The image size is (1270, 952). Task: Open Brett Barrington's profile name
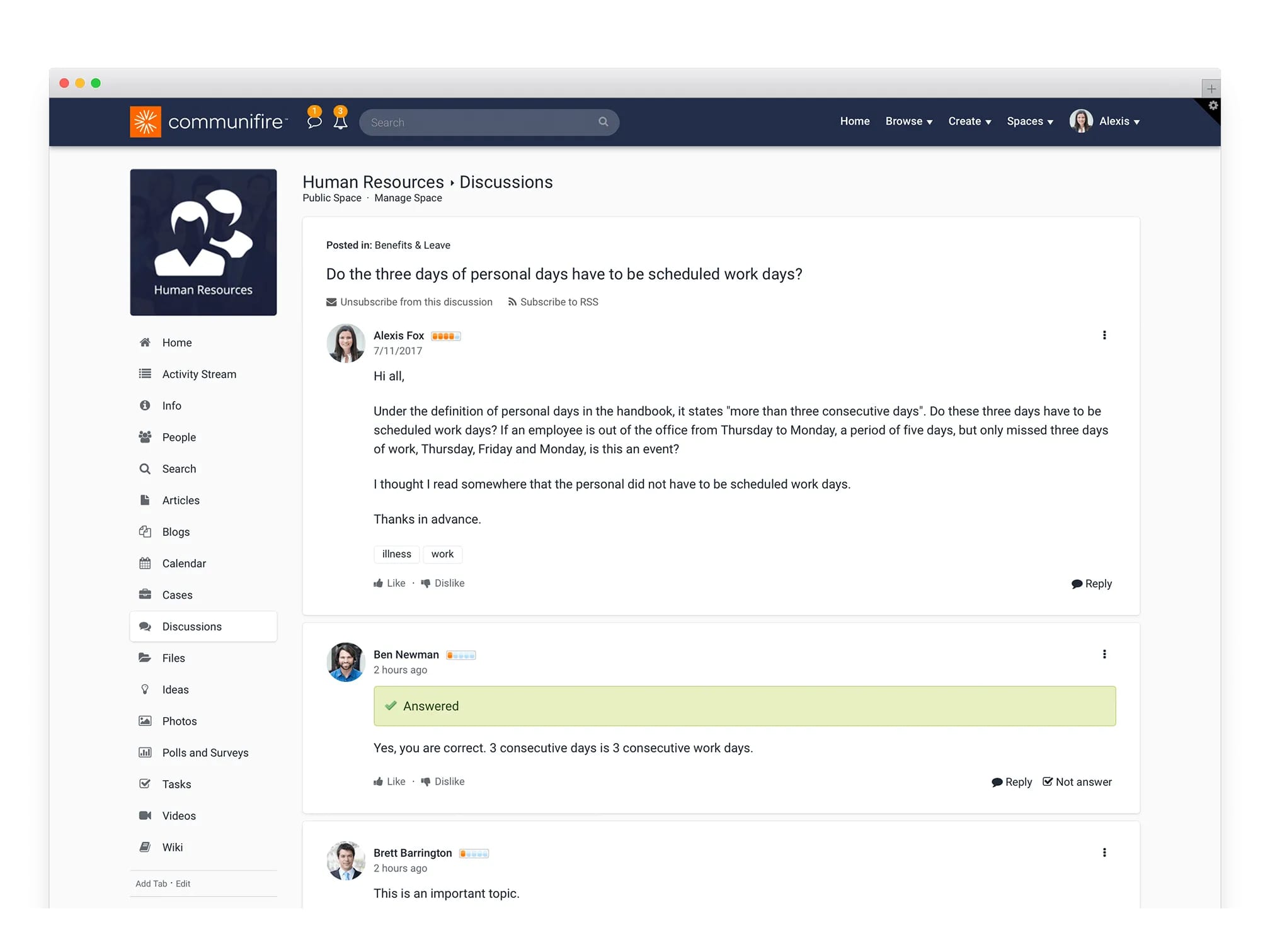click(413, 853)
